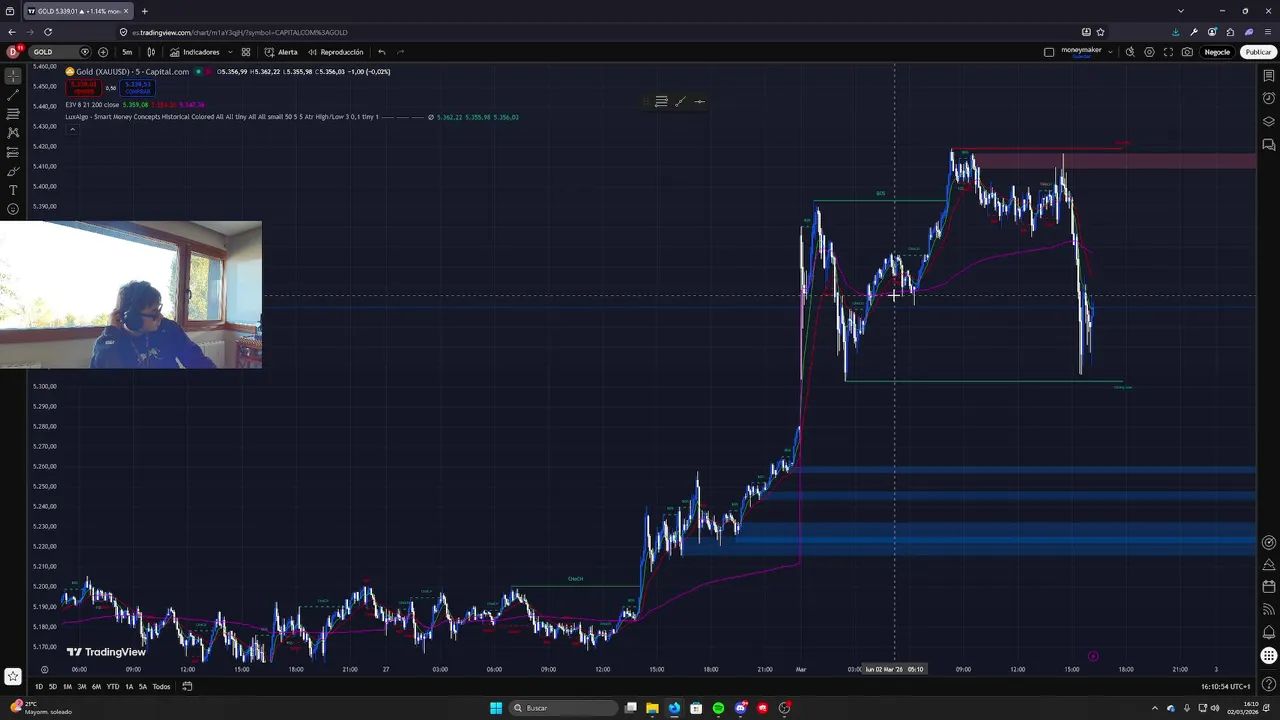This screenshot has width=1280, height=720.
Task: Open the patterns tool in left toolbar
Action: 13,133
